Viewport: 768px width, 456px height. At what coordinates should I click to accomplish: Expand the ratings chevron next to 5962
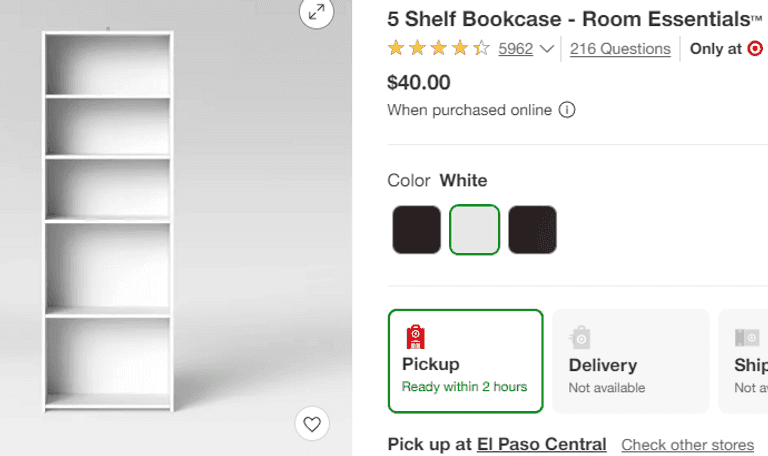(x=547, y=49)
